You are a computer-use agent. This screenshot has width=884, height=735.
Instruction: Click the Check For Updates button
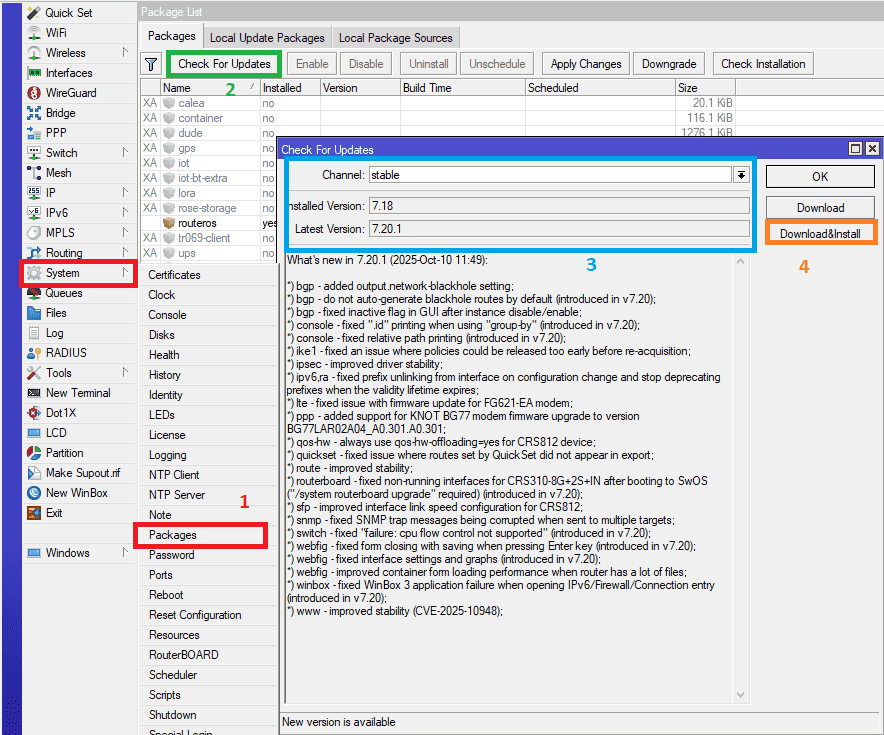pos(224,64)
